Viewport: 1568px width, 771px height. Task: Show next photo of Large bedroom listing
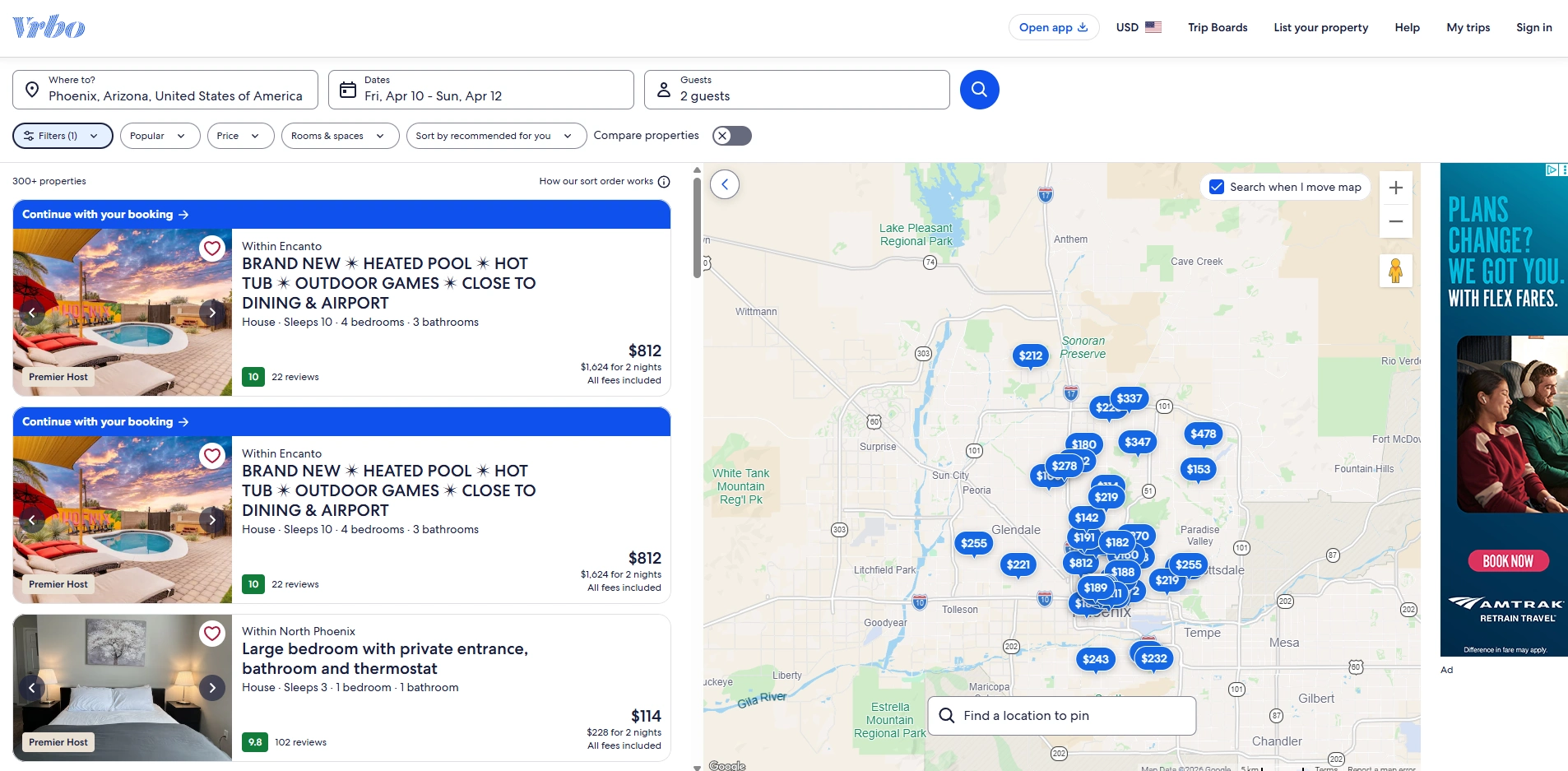coord(212,688)
